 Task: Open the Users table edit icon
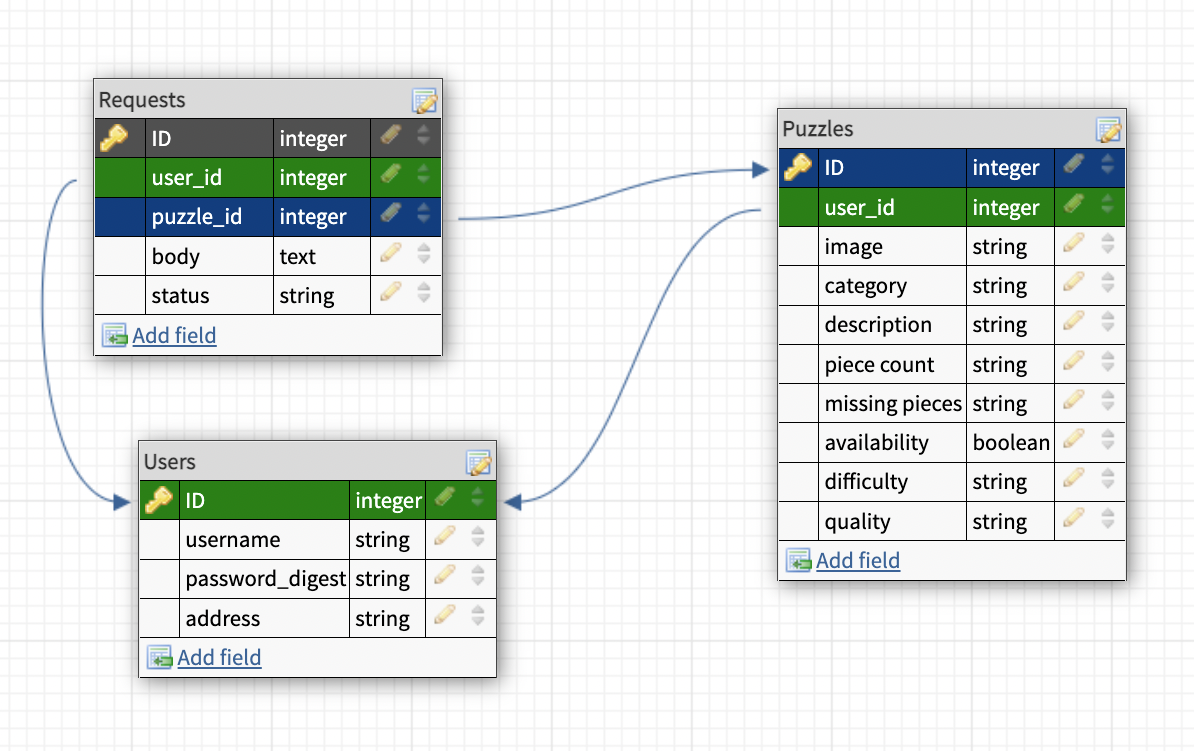pyautogui.click(x=478, y=462)
